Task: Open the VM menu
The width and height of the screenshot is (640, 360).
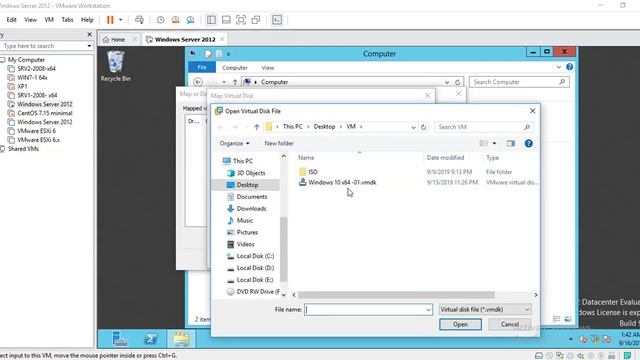Action: 49,20
